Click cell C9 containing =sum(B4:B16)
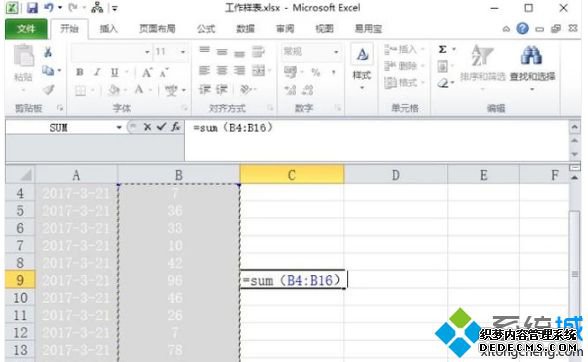588x362 pixels. [292, 280]
